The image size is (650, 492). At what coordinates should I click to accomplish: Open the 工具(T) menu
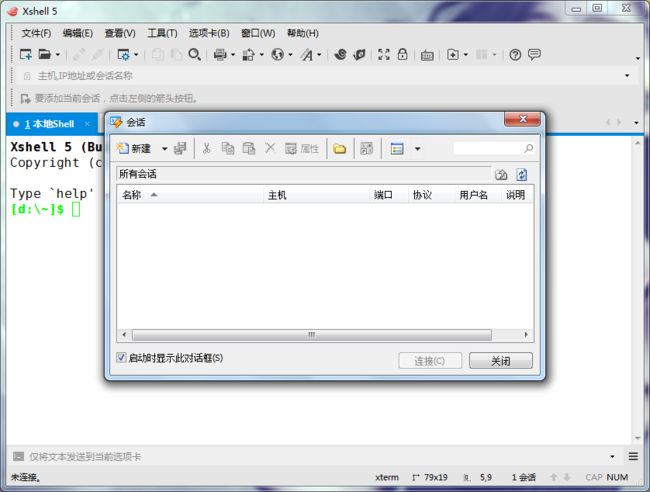pyautogui.click(x=162, y=33)
